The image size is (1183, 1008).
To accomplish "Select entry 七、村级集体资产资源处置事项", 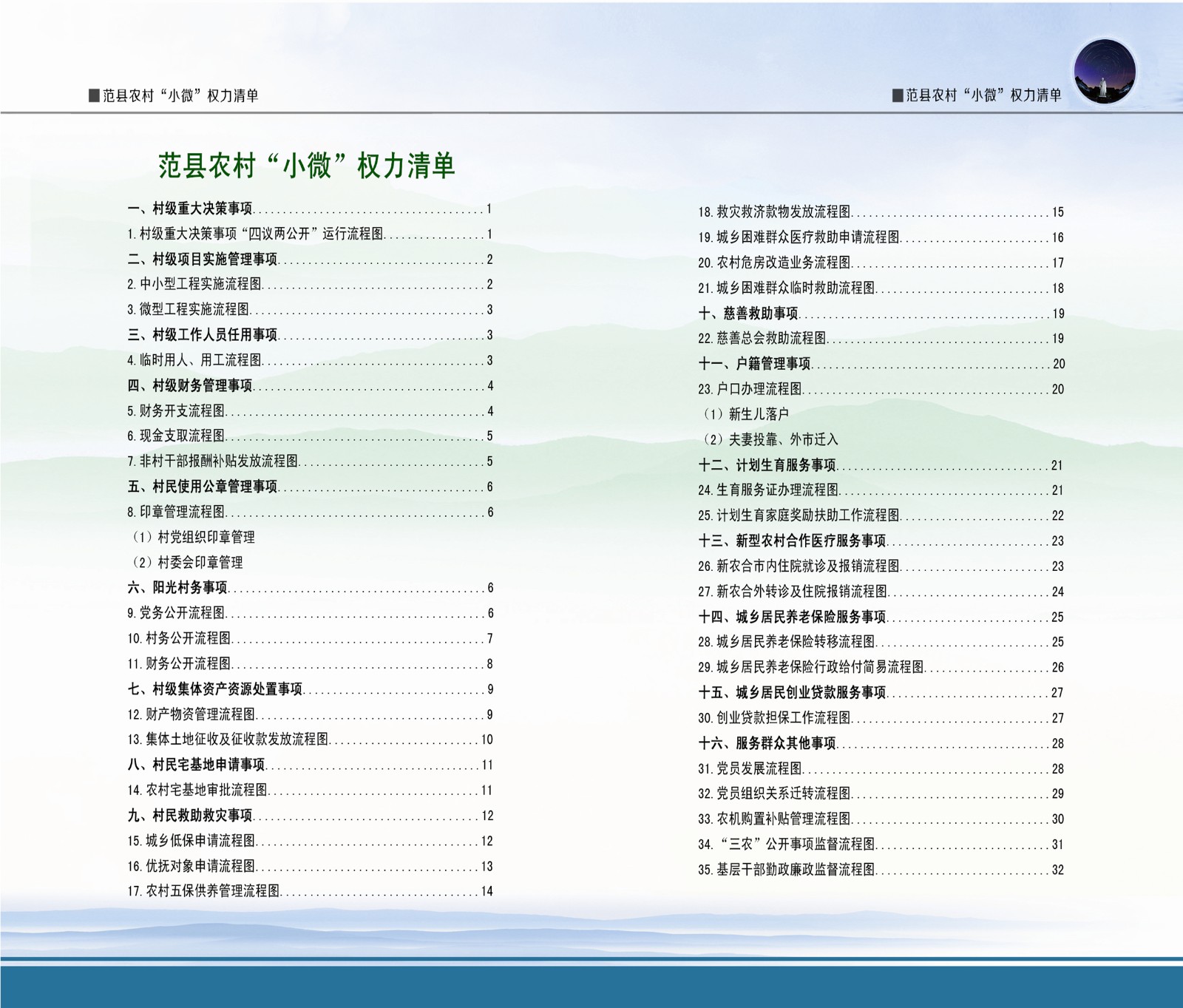I will [310, 689].
